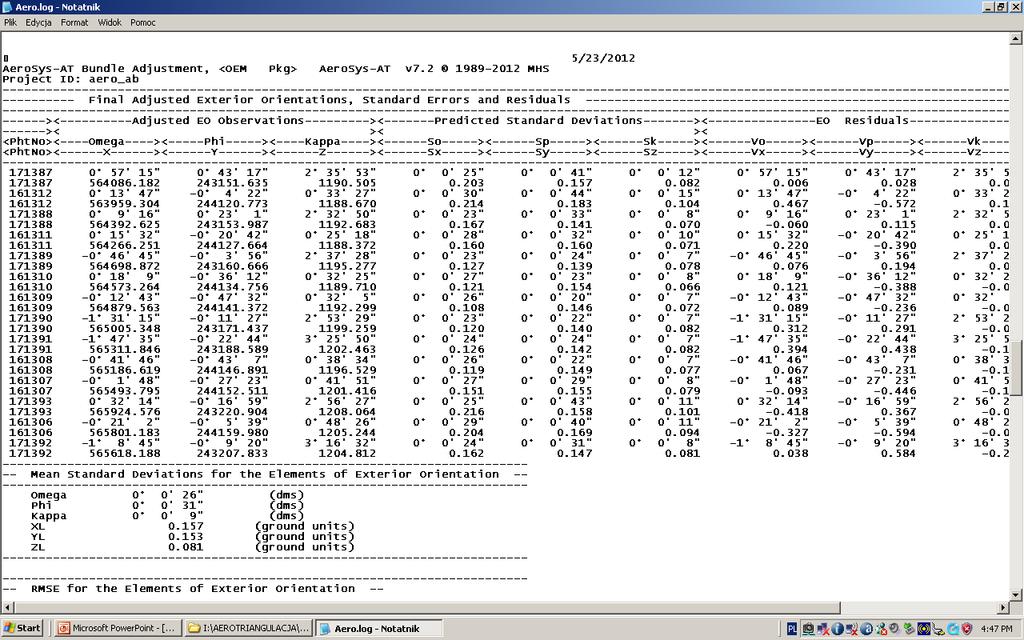The height and width of the screenshot is (640, 1024).
Task: Open the Safely Remove Hardware tray icon
Action: coord(908,629)
